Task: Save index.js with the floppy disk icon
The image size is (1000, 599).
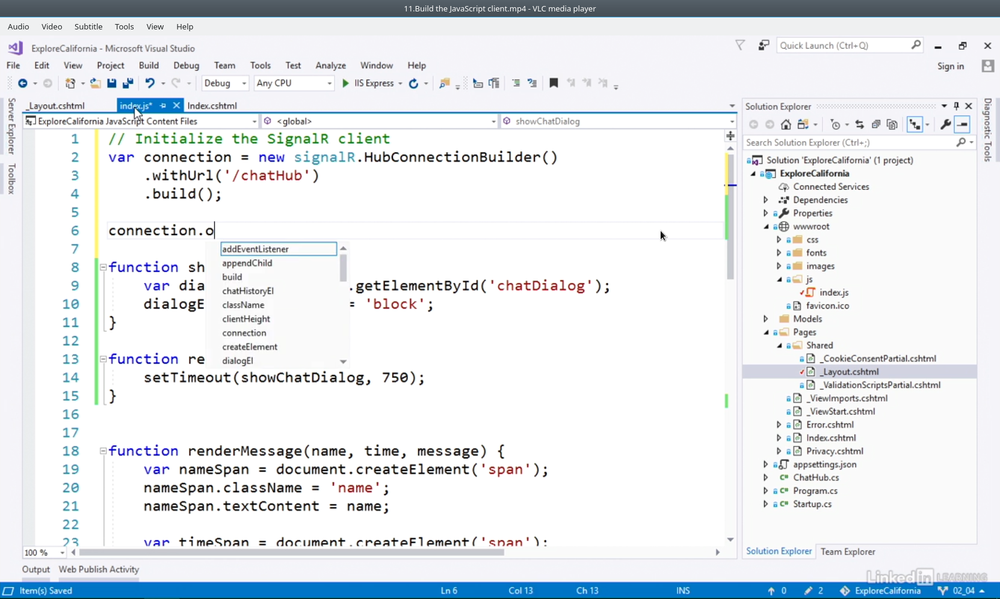Action: (112, 84)
